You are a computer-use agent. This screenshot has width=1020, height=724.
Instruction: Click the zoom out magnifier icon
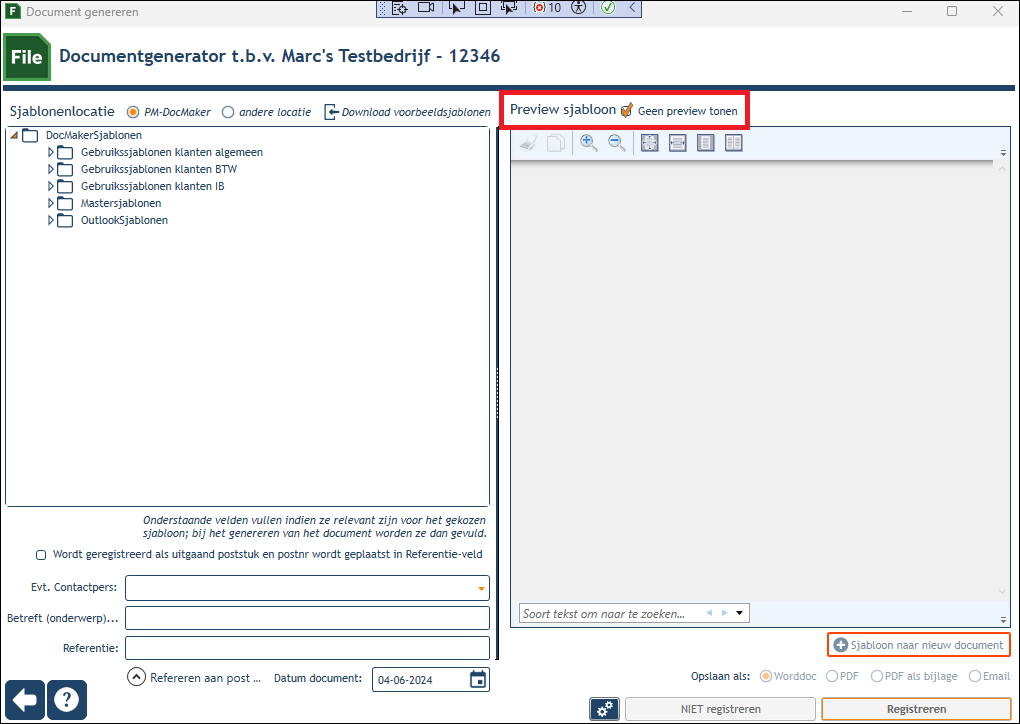617,142
